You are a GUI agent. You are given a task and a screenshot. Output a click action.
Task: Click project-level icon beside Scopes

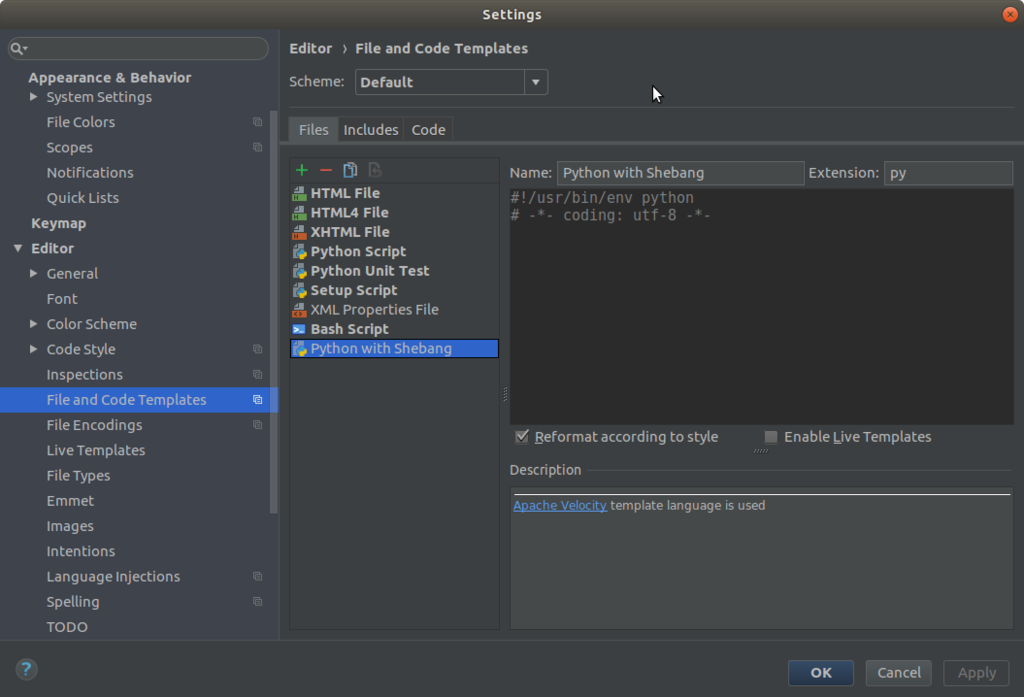(257, 148)
